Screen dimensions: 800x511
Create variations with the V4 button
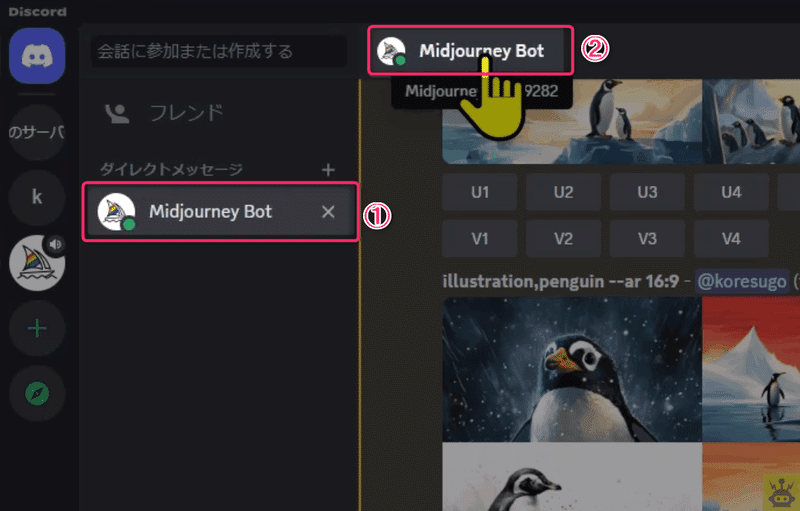(x=731, y=239)
